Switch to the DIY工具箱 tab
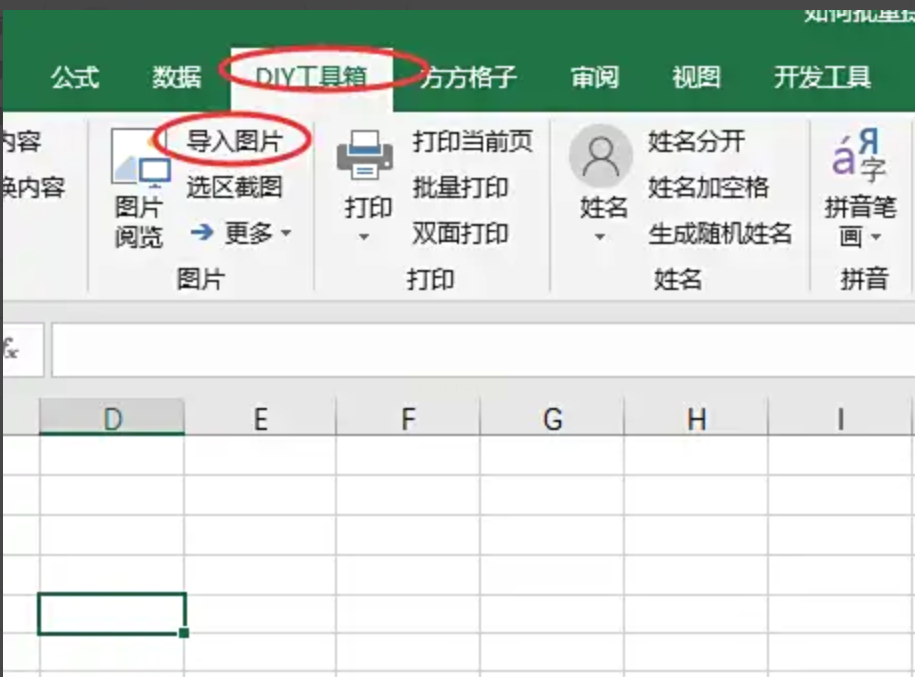Viewport: 915px width, 677px height. [312, 77]
